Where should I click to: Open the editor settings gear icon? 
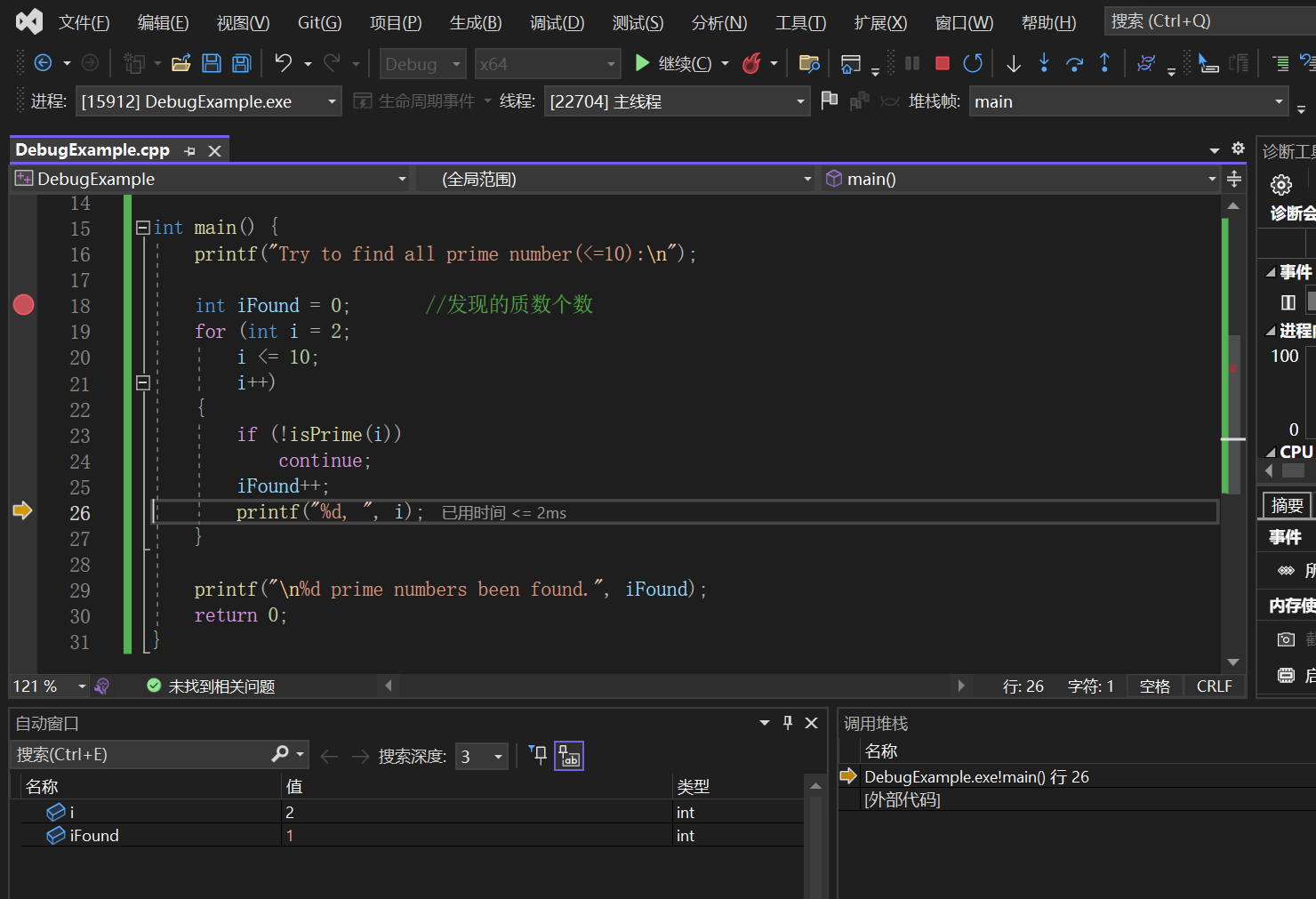pyautogui.click(x=1238, y=148)
